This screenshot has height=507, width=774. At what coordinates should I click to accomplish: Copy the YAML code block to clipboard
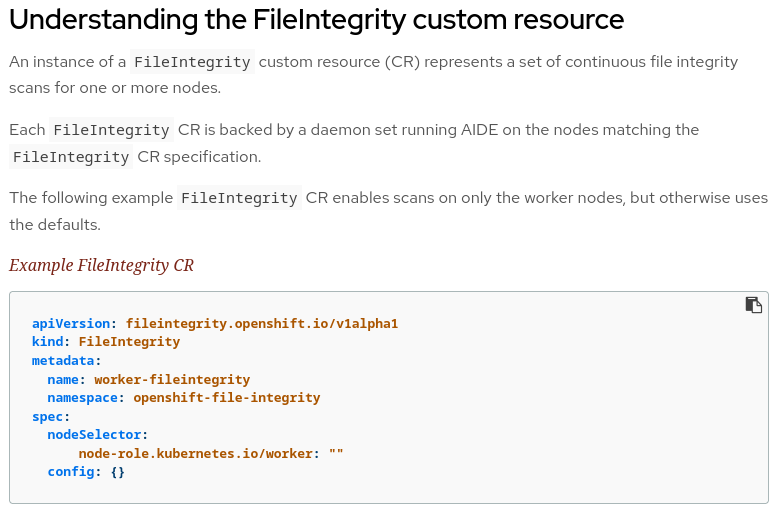(753, 305)
